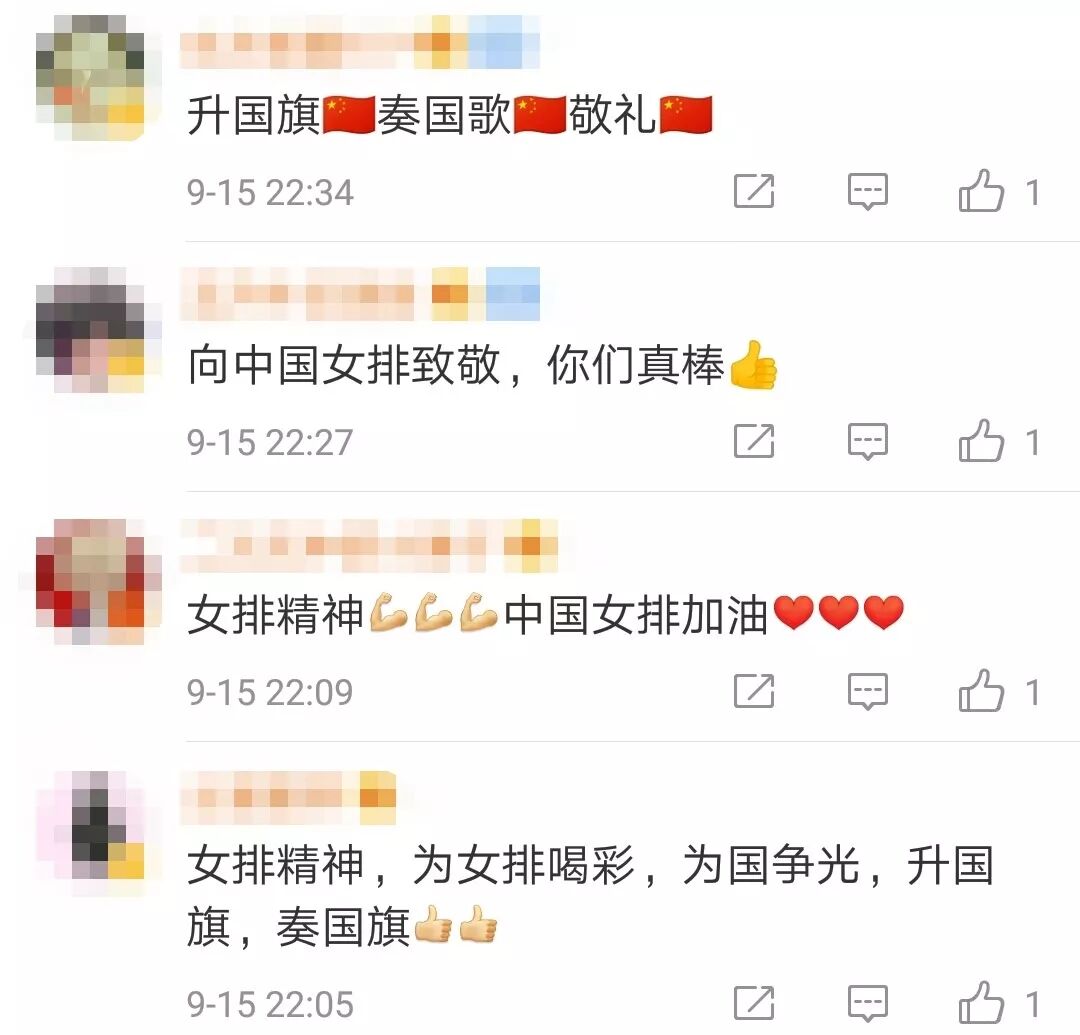The width and height of the screenshot is (1080, 1035).
Task: Open username of the first commenter
Action: 360,43
